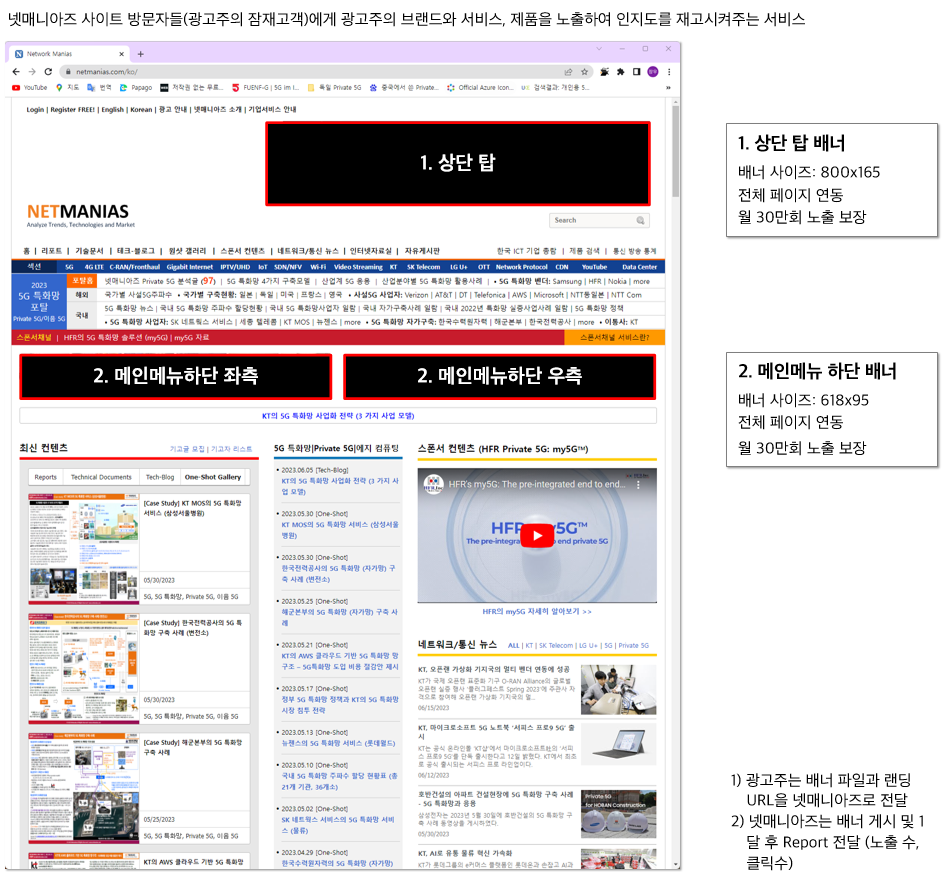
Task: Select Data Center in section bar
Action: click(x=639, y=267)
